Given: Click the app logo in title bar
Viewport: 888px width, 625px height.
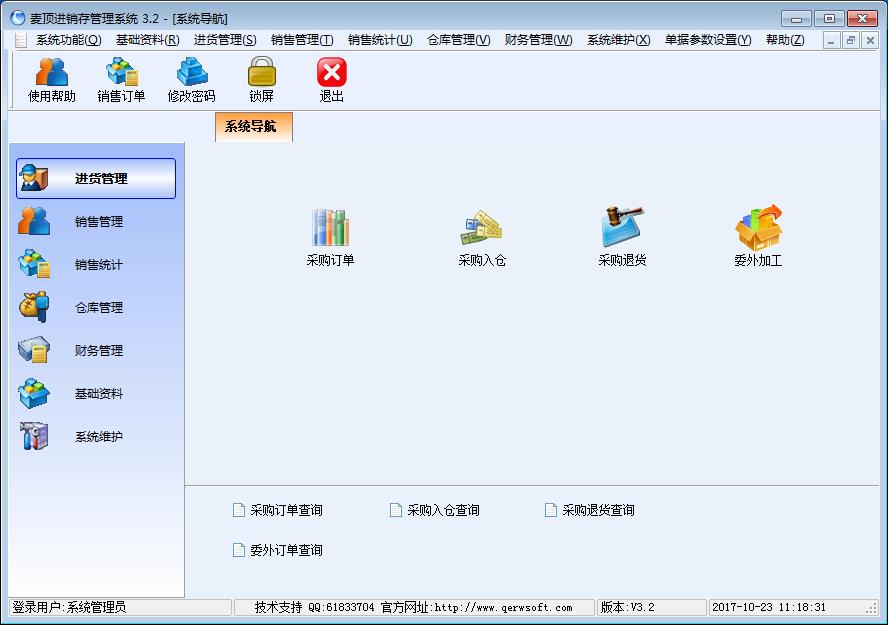Looking at the screenshot, I should 18,18.
